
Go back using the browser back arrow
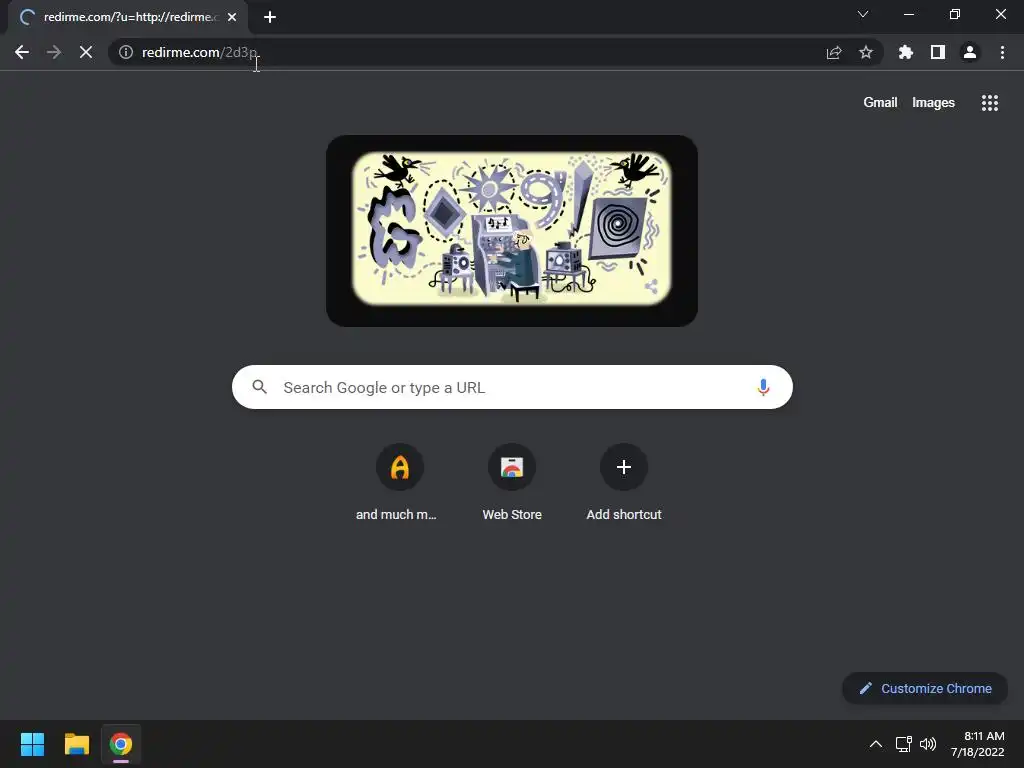(x=22, y=52)
